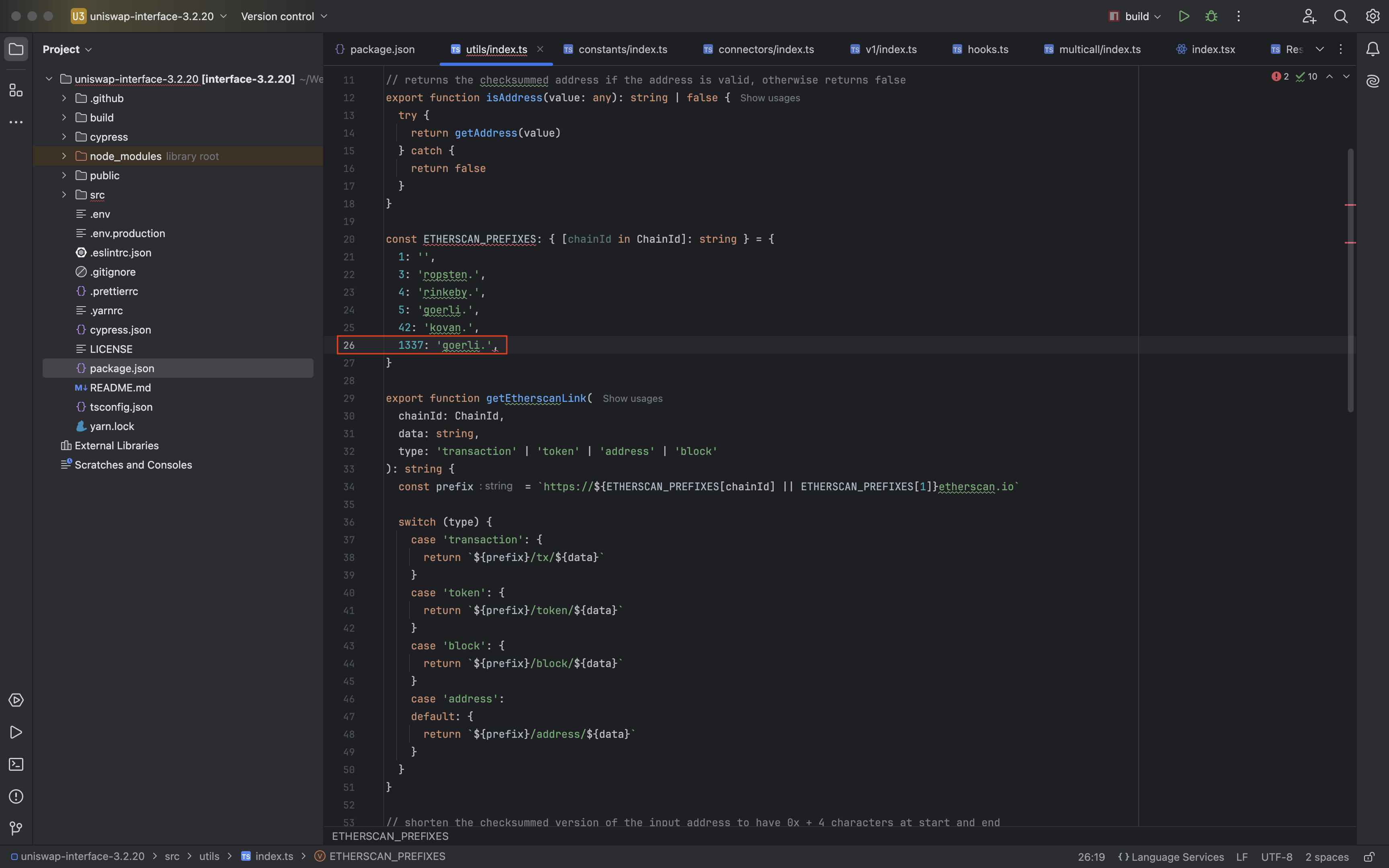Image resolution: width=1389 pixels, height=868 pixels.
Task: Show hidden editor tabs list
Action: coord(1319,49)
